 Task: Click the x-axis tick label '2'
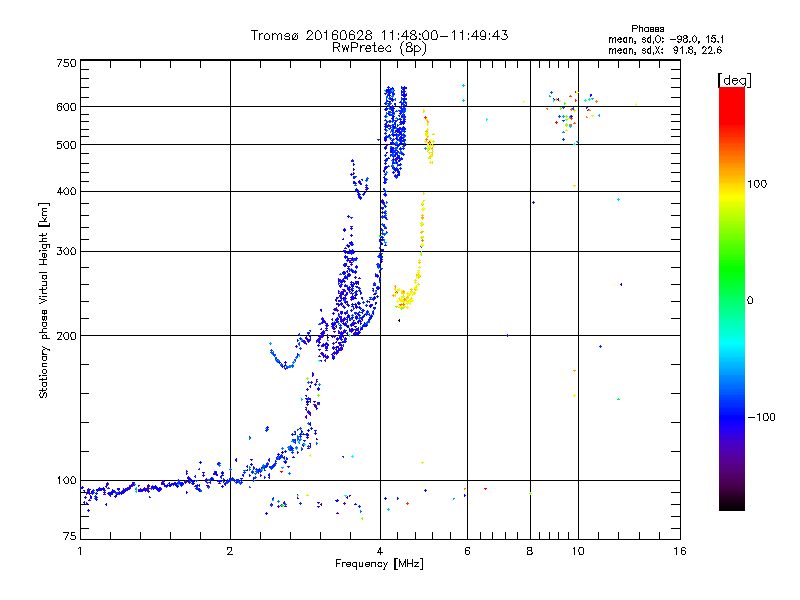(x=230, y=551)
